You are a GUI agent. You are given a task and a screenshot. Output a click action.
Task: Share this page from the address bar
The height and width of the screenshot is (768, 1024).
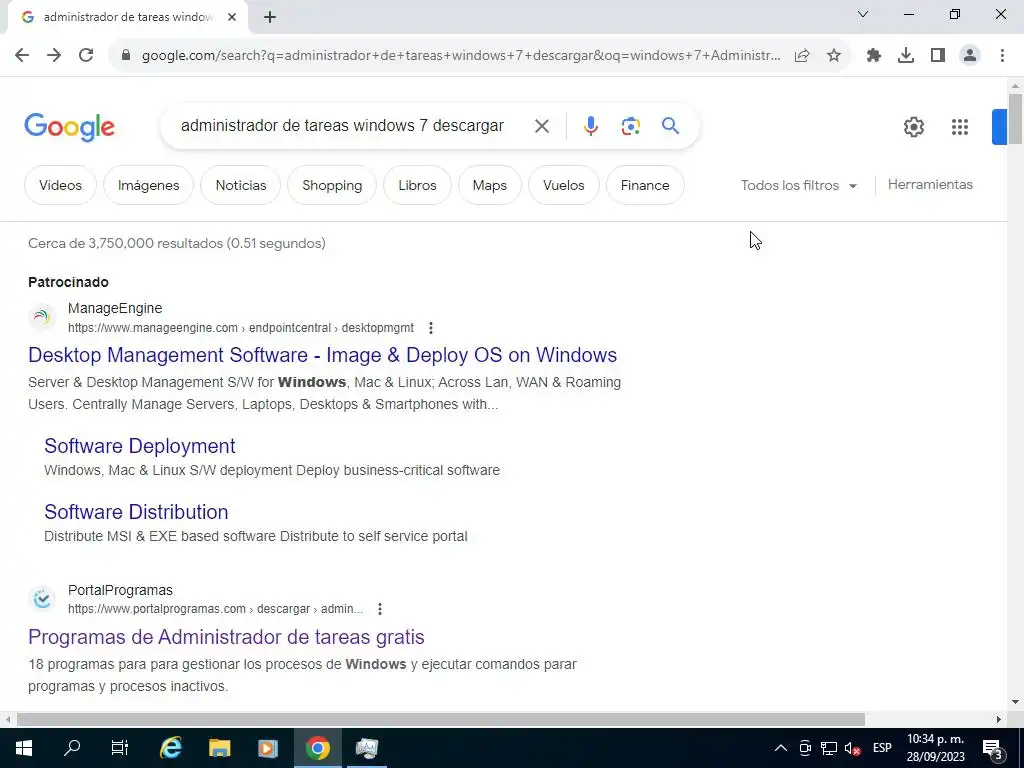coord(802,56)
